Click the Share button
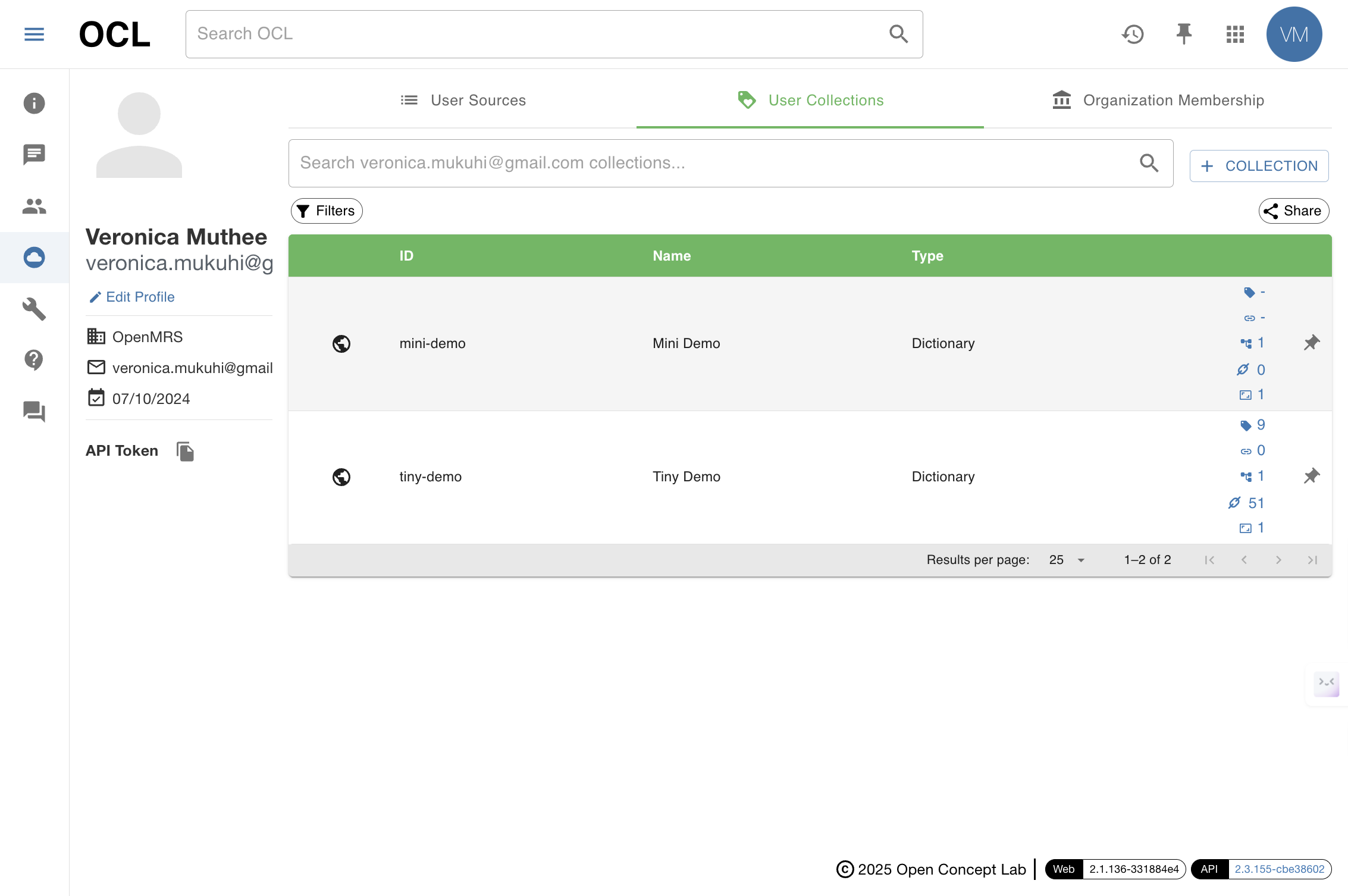The width and height of the screenshot is (1348, 896). click(1293, 211)
